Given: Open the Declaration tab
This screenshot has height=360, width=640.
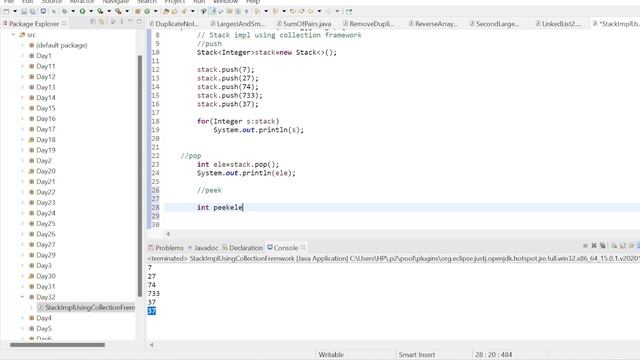Looking at the screenshot, I should coord(242,248).
